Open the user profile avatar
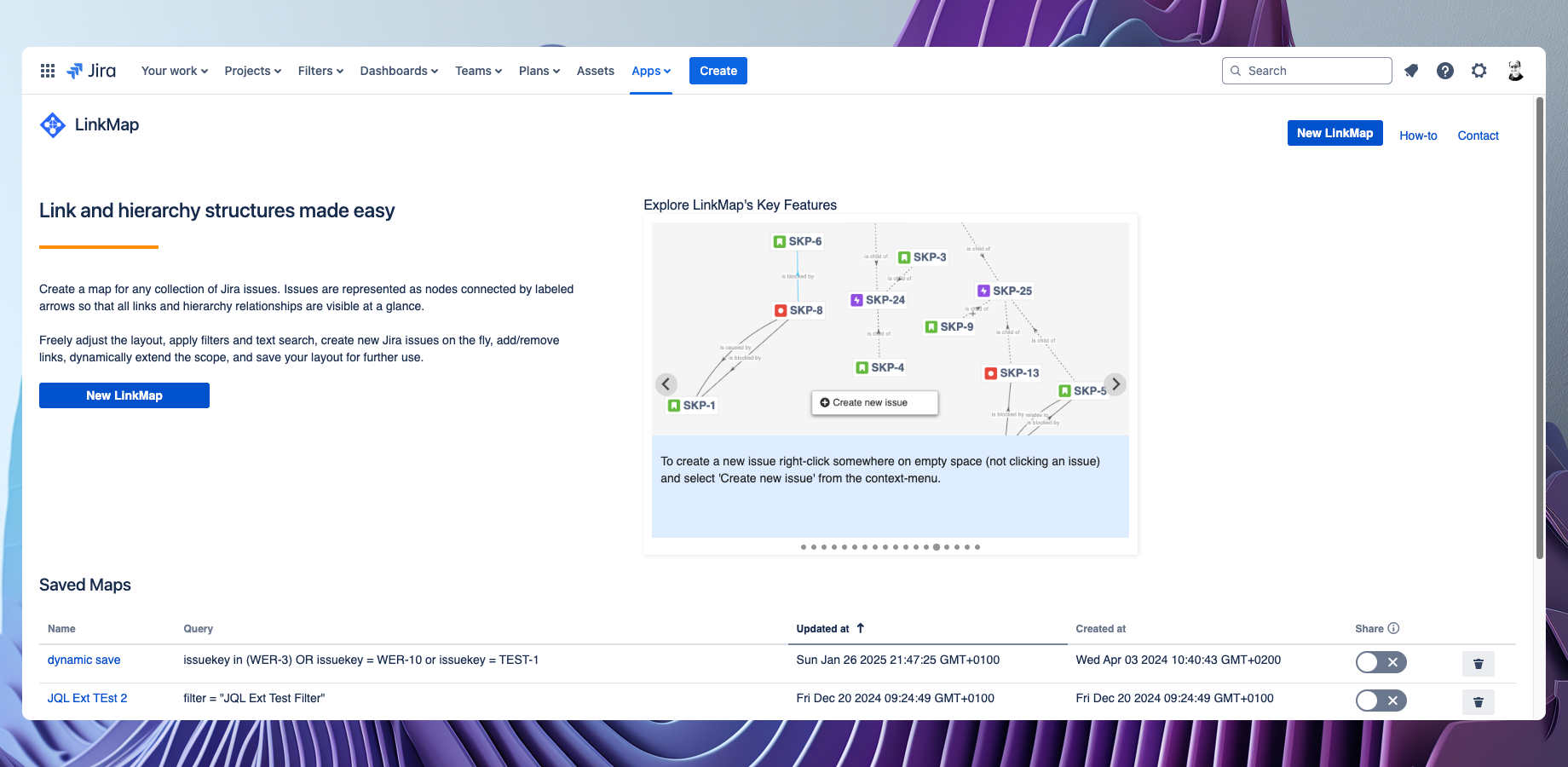 (1515, 71)
